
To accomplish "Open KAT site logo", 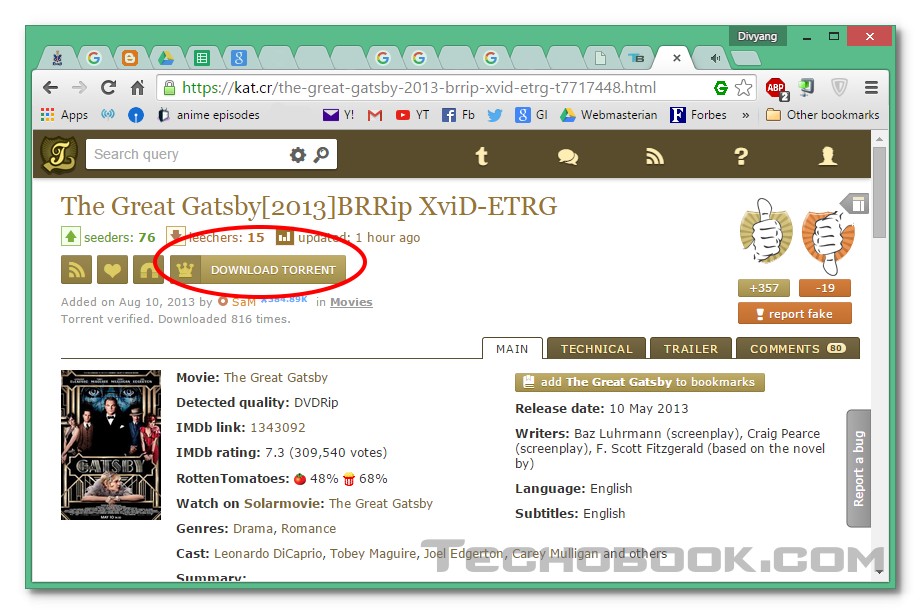I will pos(59,155).
